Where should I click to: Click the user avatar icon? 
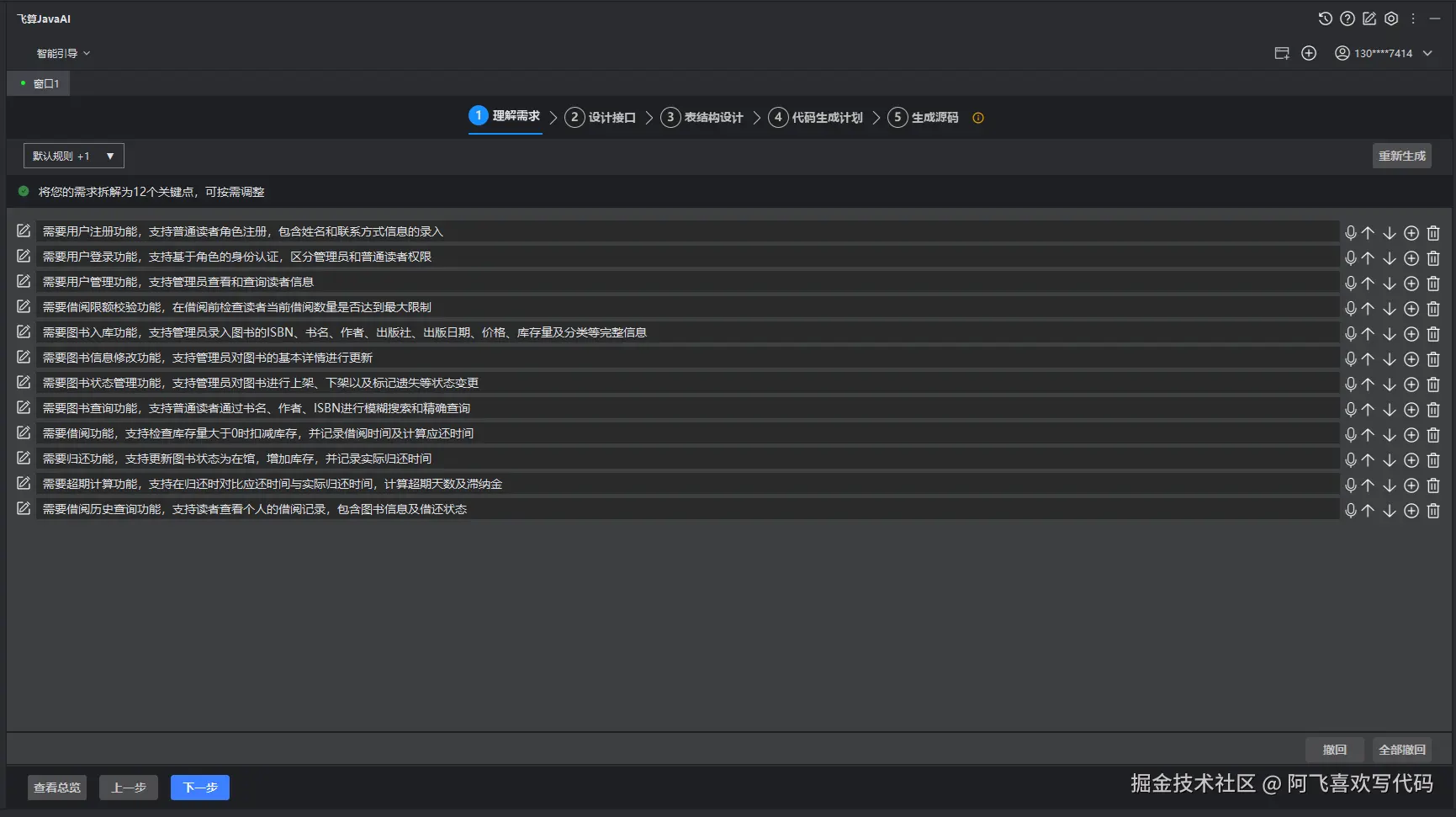(x=1342, y=53)
